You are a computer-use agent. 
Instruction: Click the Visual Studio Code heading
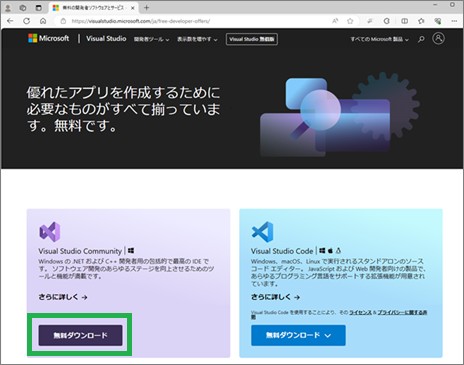pyautogui.click(x=282, y=251)
